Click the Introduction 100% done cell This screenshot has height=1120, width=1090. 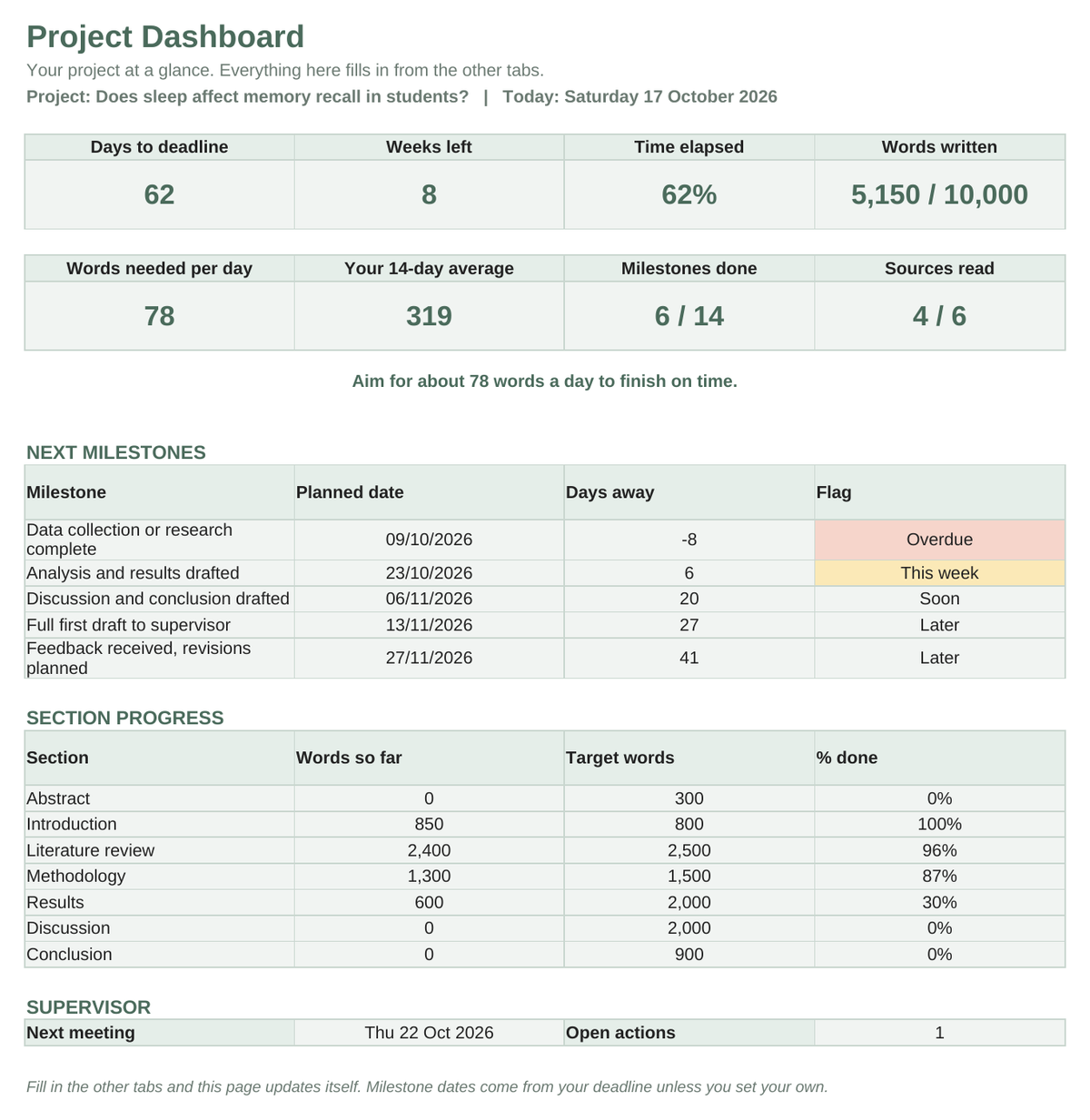939,824
